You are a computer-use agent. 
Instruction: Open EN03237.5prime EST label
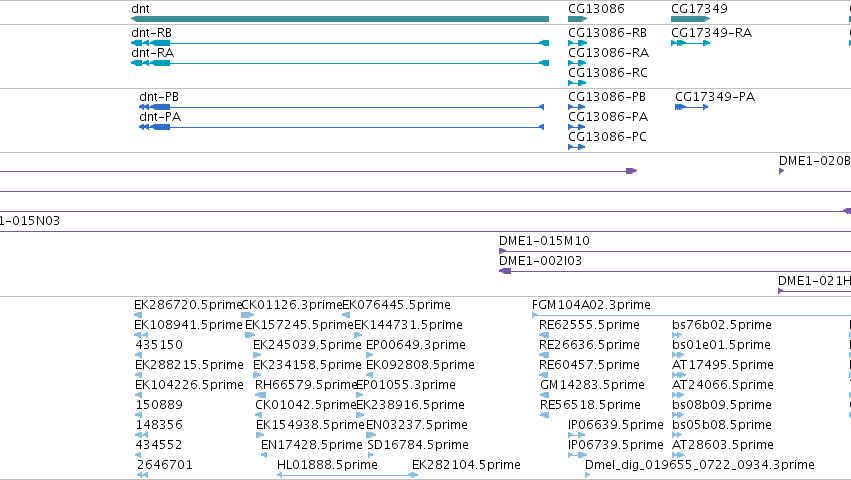pos(417,425)
